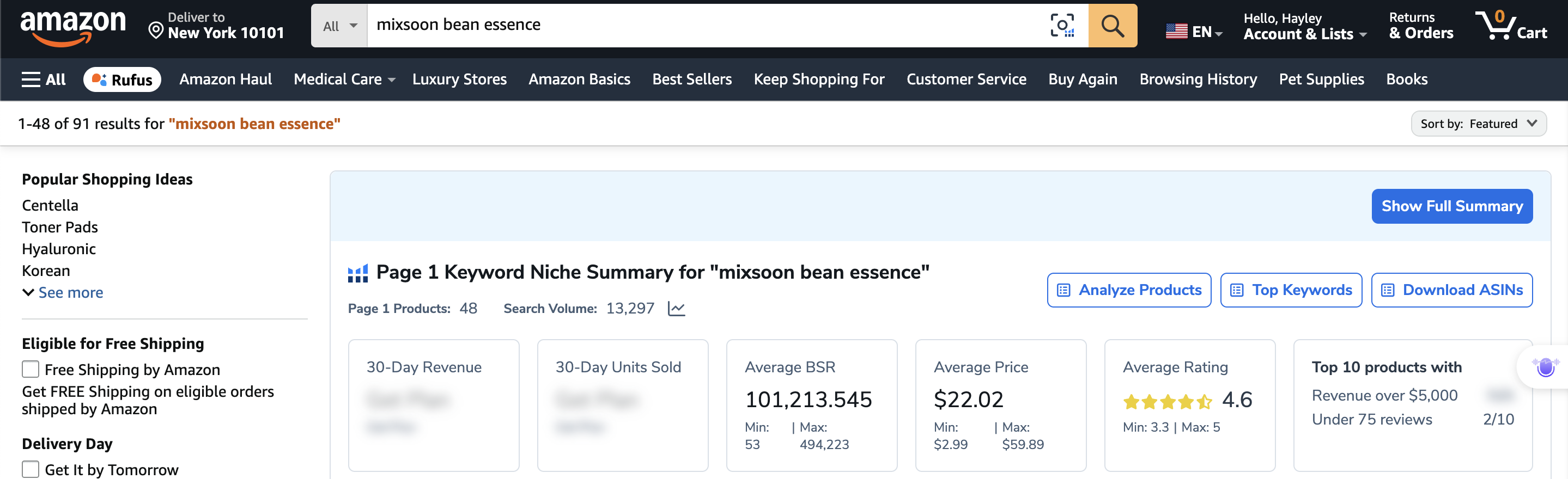Open the EN language selector
Viewport: 1568px width, 479px height.
pos(1194,32)
